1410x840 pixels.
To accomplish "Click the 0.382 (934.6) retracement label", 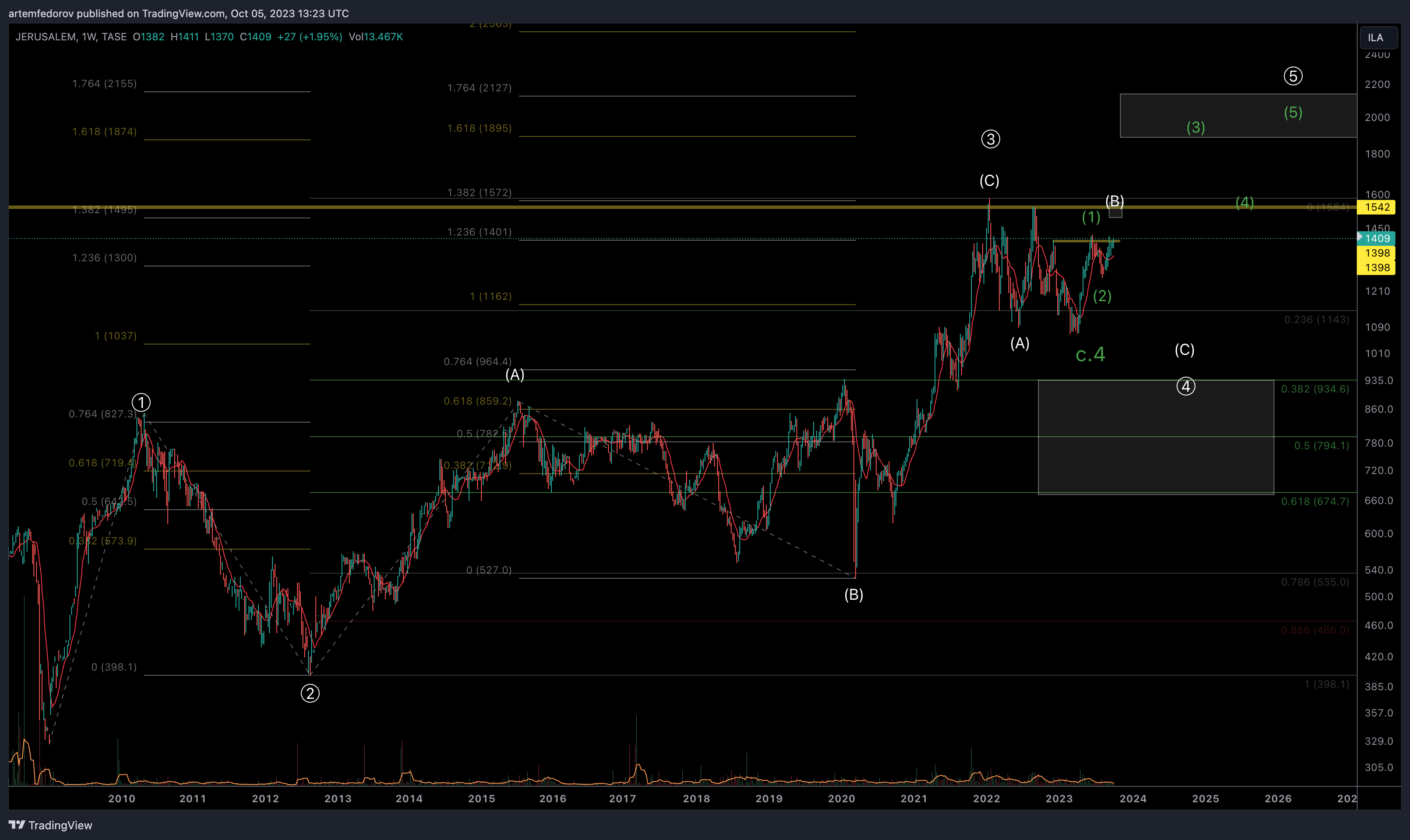I will [1315, 389].
